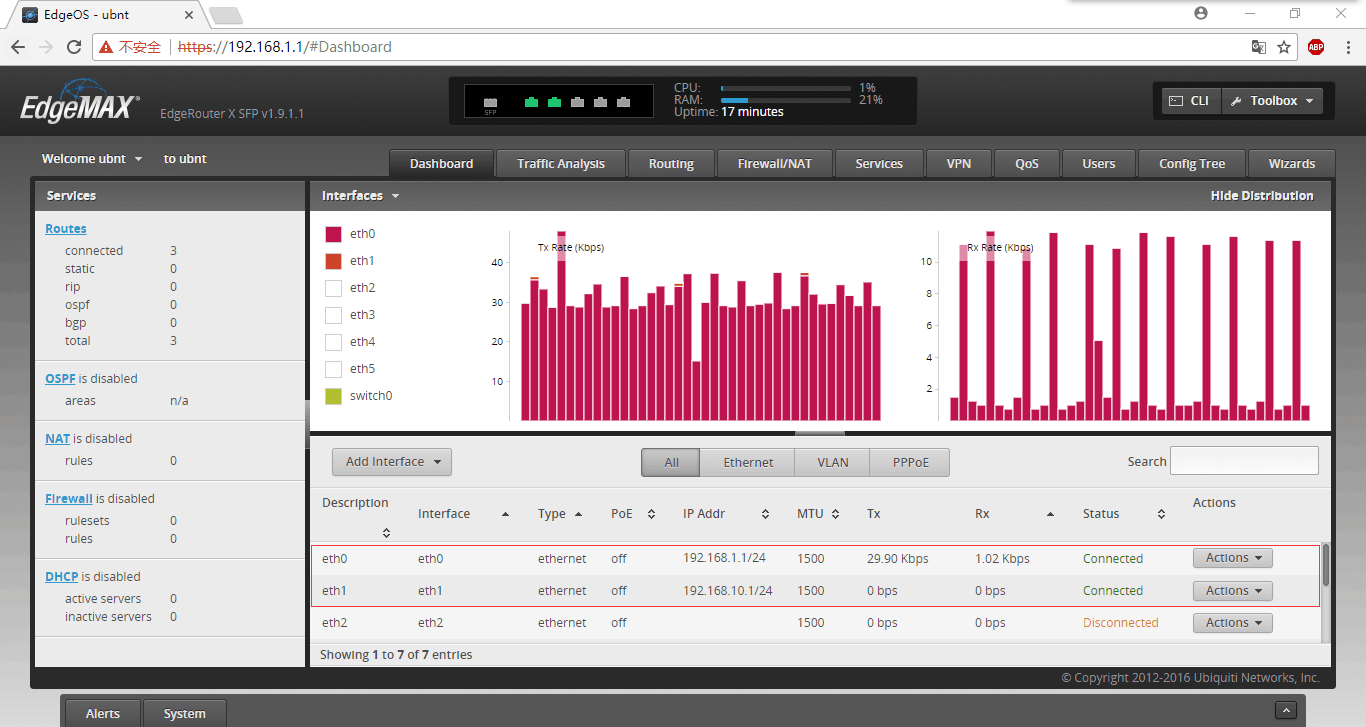1366x727 pixels.
Task: Sort table by Rx column arrow
Action: click(x=1050, y=514)
